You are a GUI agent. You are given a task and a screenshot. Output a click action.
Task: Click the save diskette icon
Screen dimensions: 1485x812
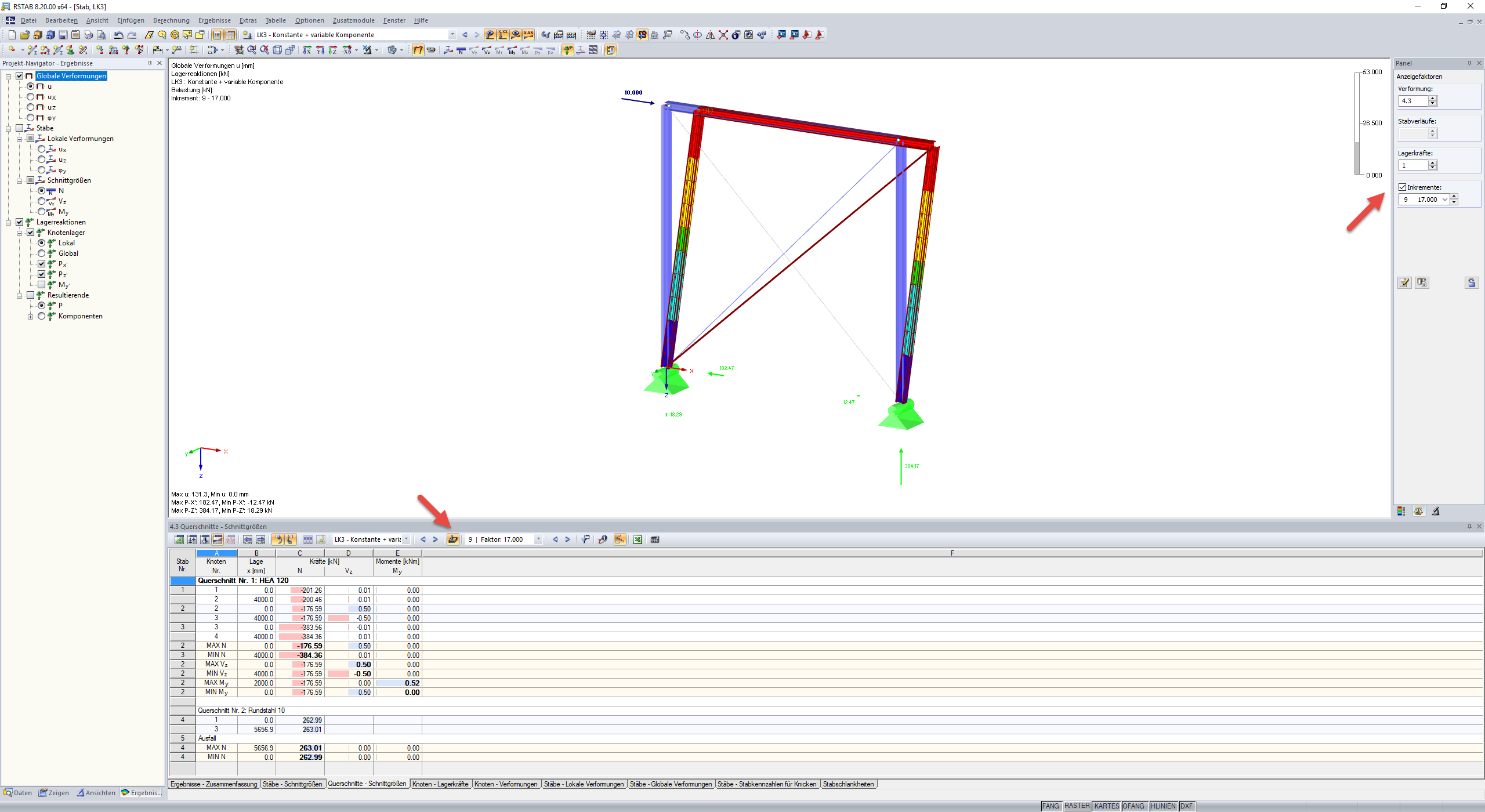[63, 35]
